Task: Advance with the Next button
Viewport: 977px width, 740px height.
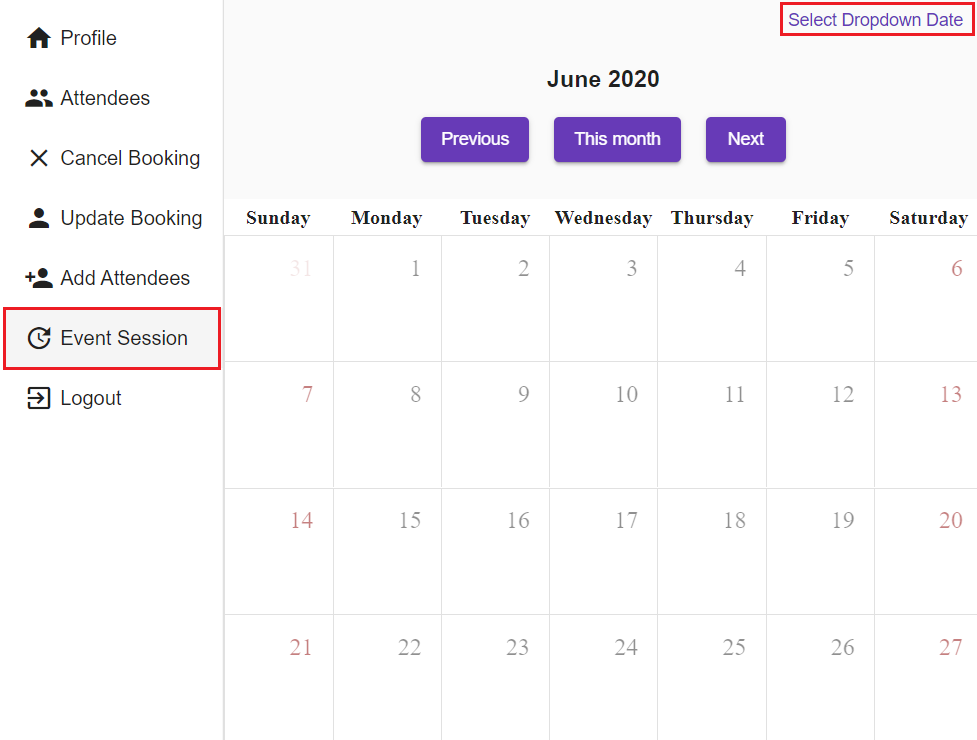Action: click(x=745, y=139)
